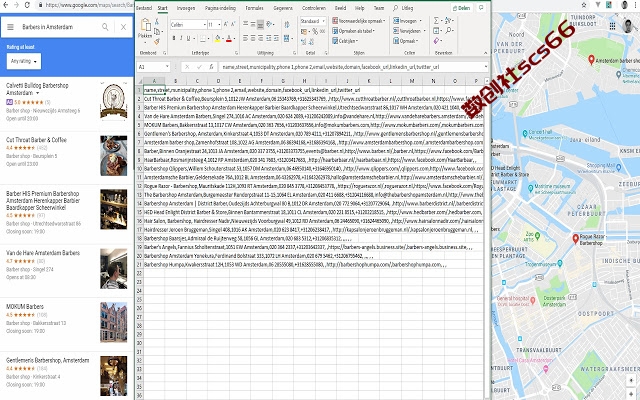Toggle Bold formatting in Excel

pos(174,38)
